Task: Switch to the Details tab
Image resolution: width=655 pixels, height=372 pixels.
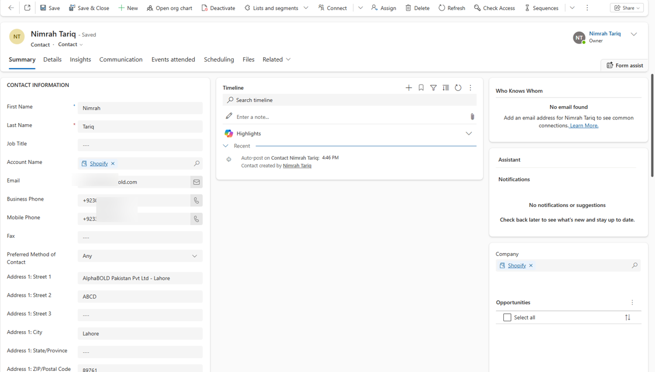Action: [52, 59]
